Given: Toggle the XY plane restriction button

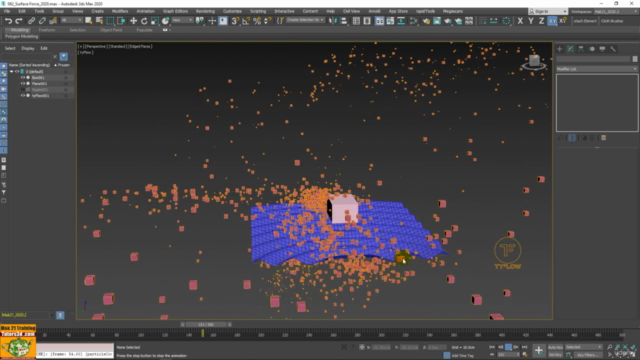Looking at the screenshot, I should pos(552,21).
